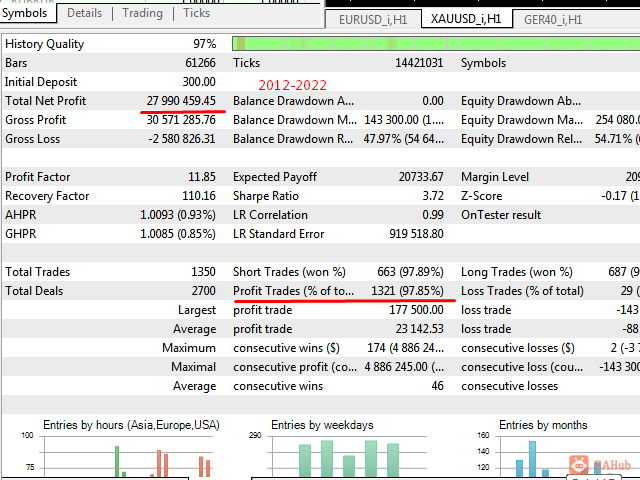Select Gross Loss value -2 580 826.31
The width and height of the screenshot is (640, 480).
tap(182, 139)
